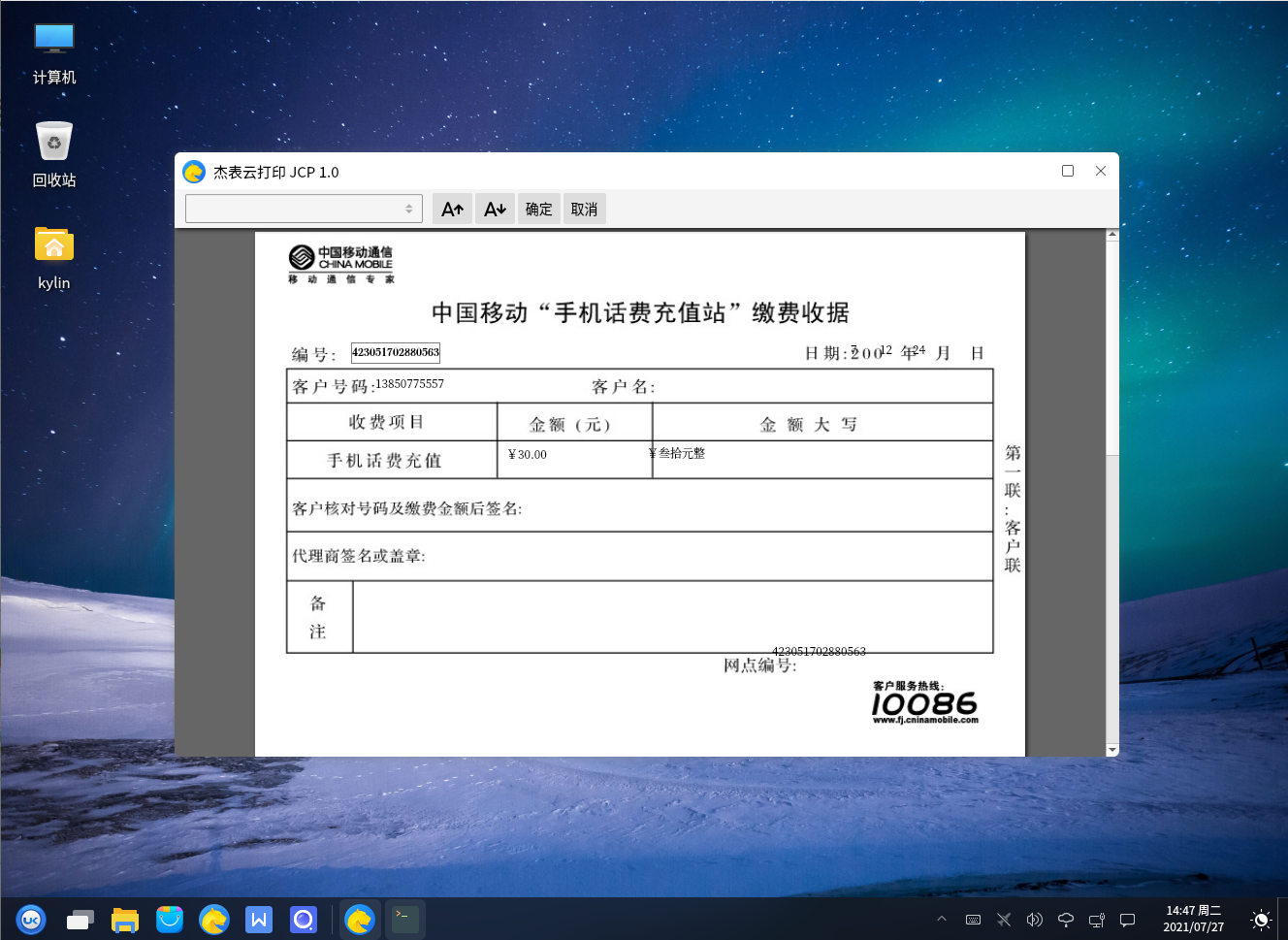Confirm with the 确定 button
This screenshot has width=1288, height=940.
click(539, 209)
